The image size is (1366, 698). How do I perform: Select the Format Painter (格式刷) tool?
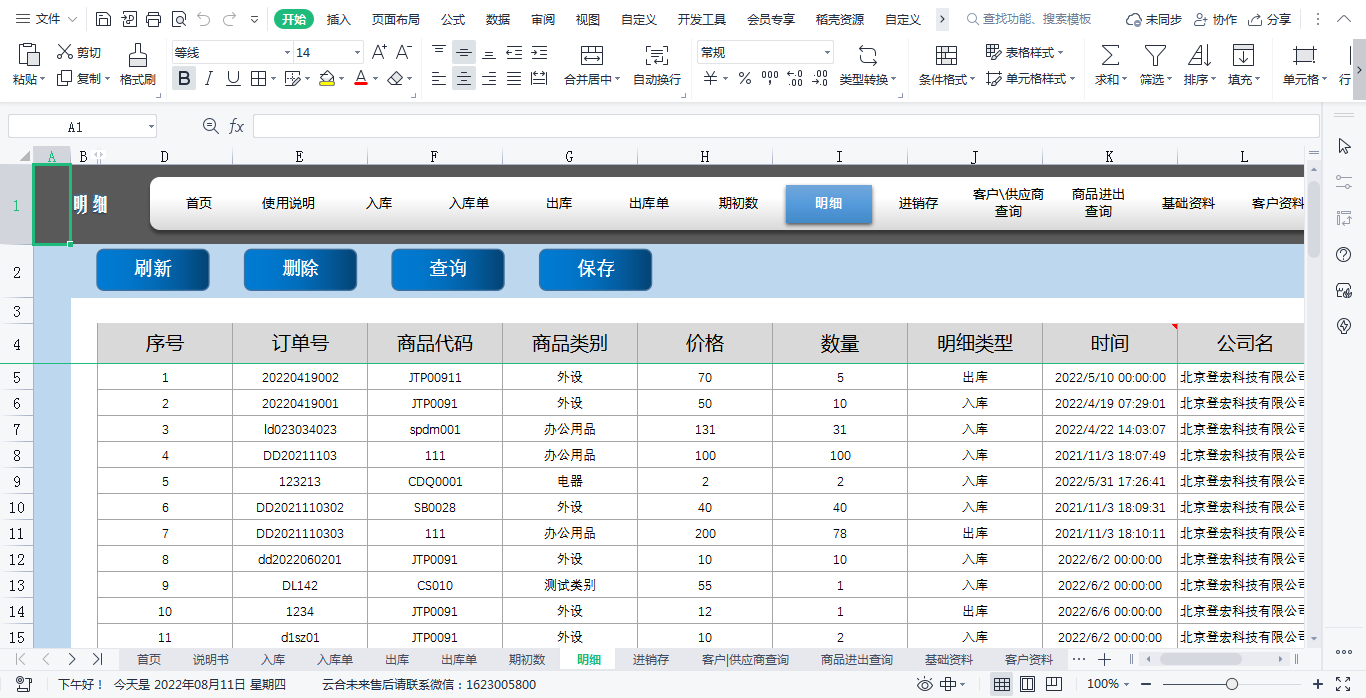click(x=138, y=65)
